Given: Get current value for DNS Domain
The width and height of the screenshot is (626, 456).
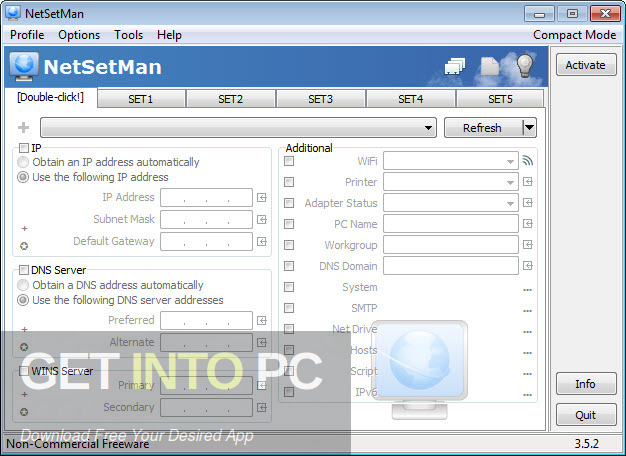Looking at the screenshot, I should point(528,266).
